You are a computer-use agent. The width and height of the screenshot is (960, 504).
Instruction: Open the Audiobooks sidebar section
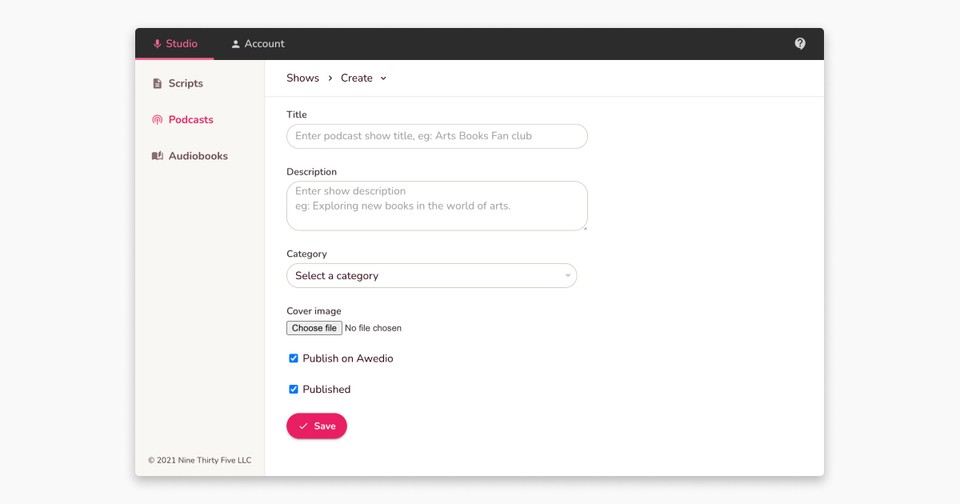(197, 156)
